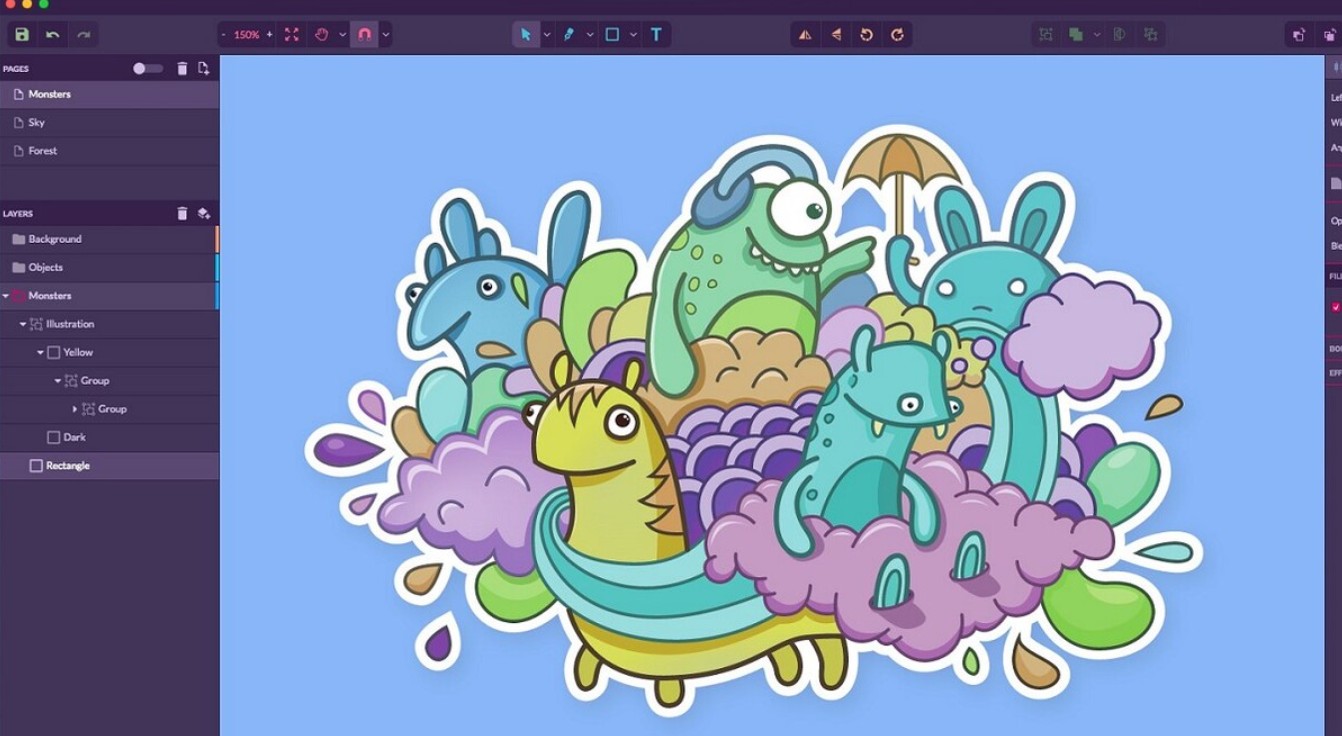Open the Pointer tool dropdown arrow
1342x736 pixels.
547,34
